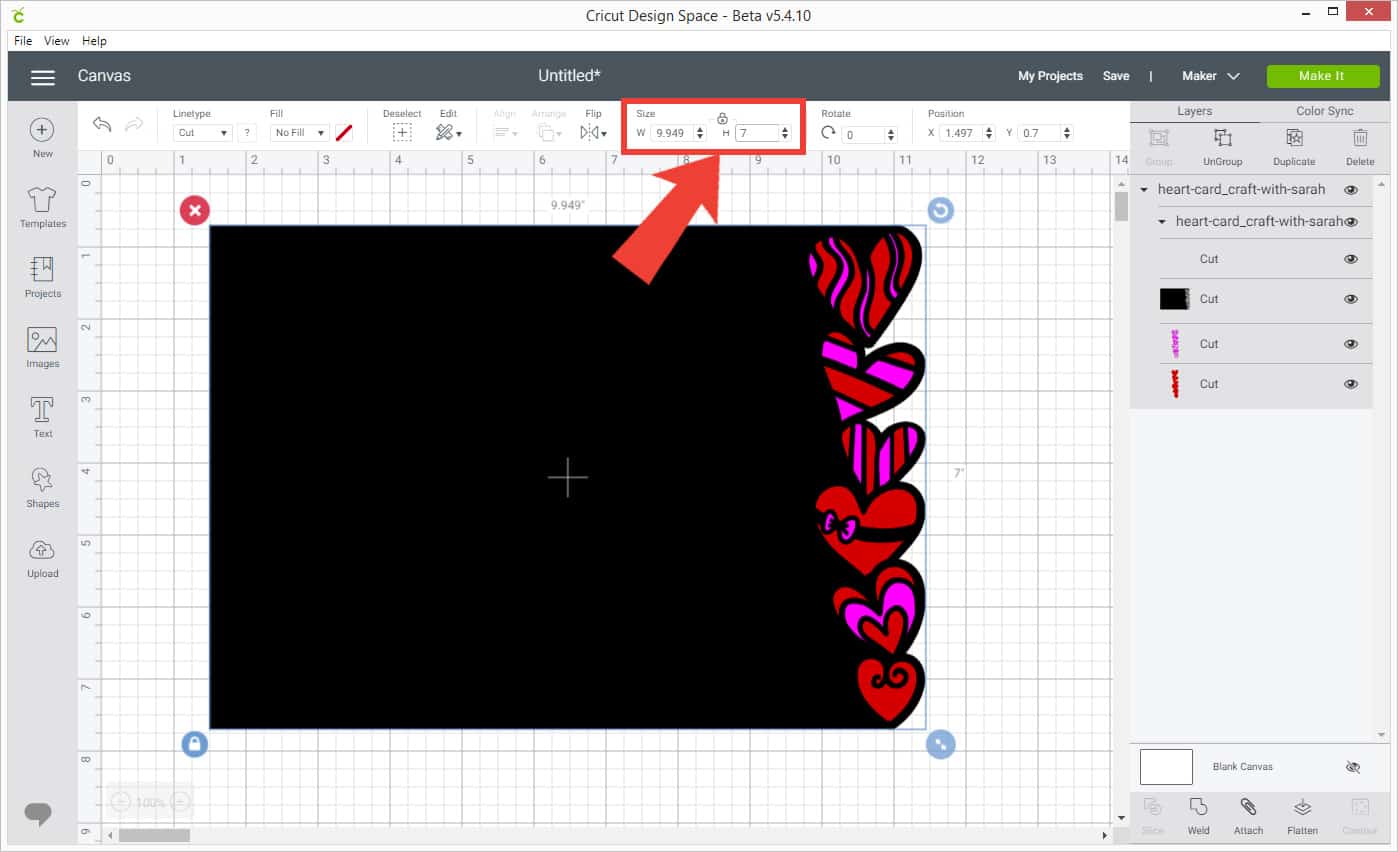
Task: Open the File menu
Action: pyautogui.click(x=23, y=41)
